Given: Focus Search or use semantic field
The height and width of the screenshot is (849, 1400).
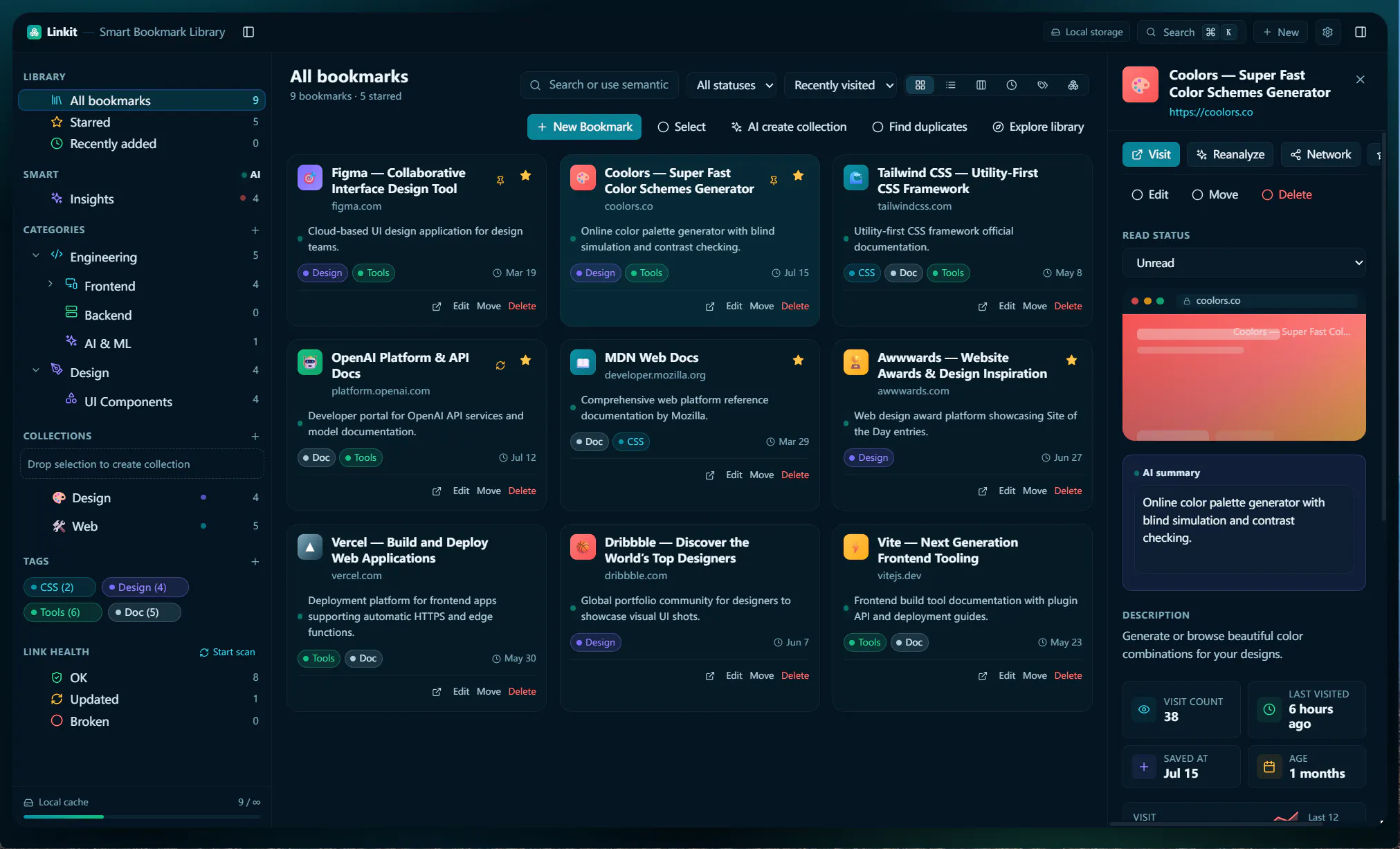Looking at the screenshot, I should tap(599, 85).
